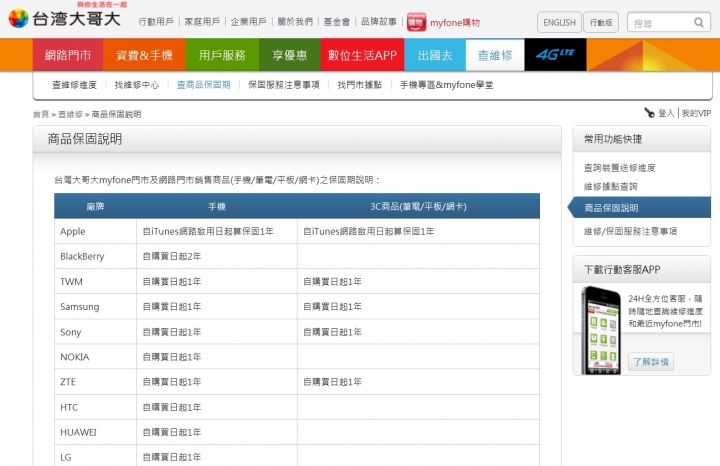Click the 常用功能快捷 panel heading

tap(613, 139)
